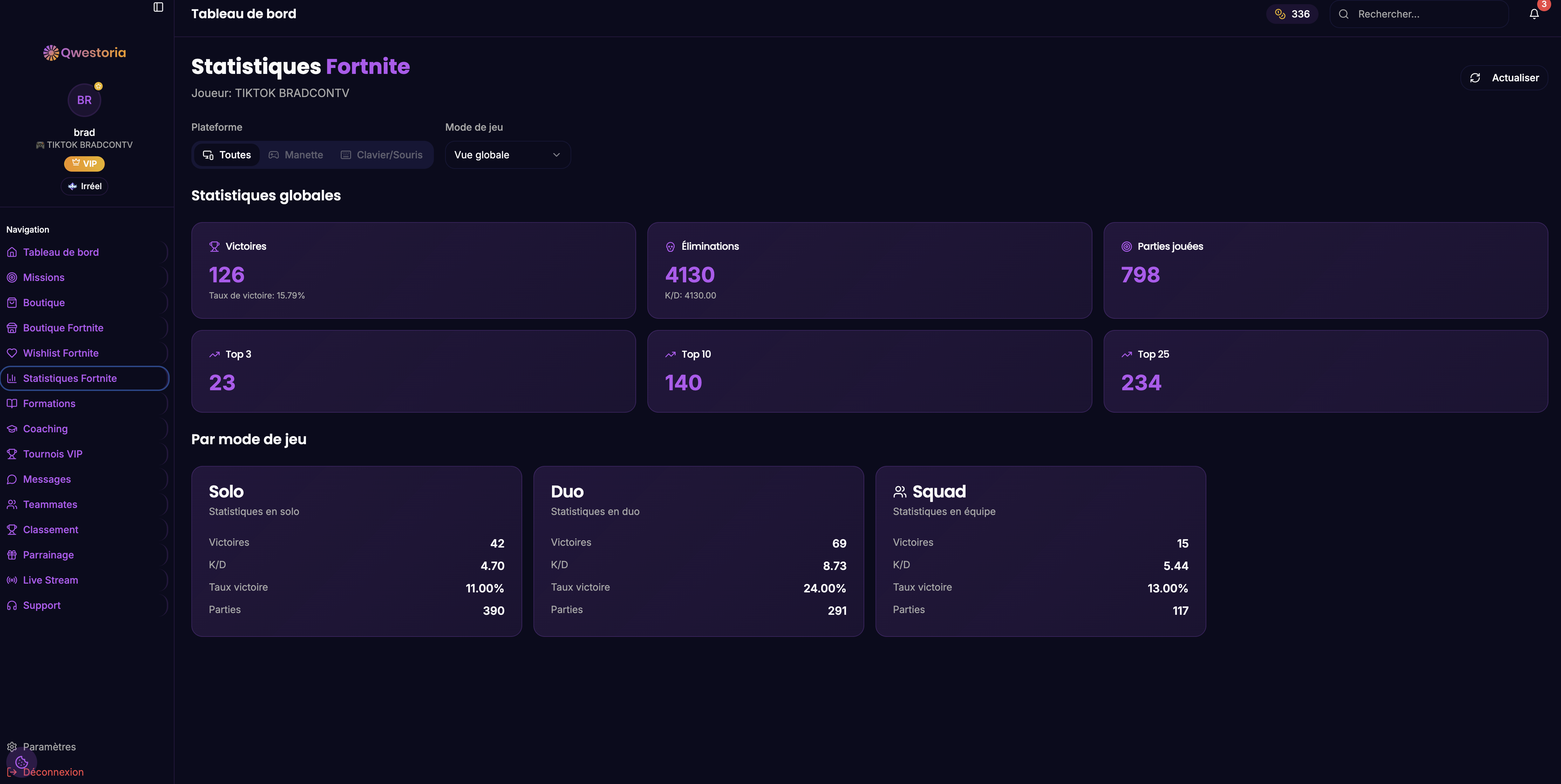Click the Squad group icon
1561x784 pixels.
[x=900, y=491]
